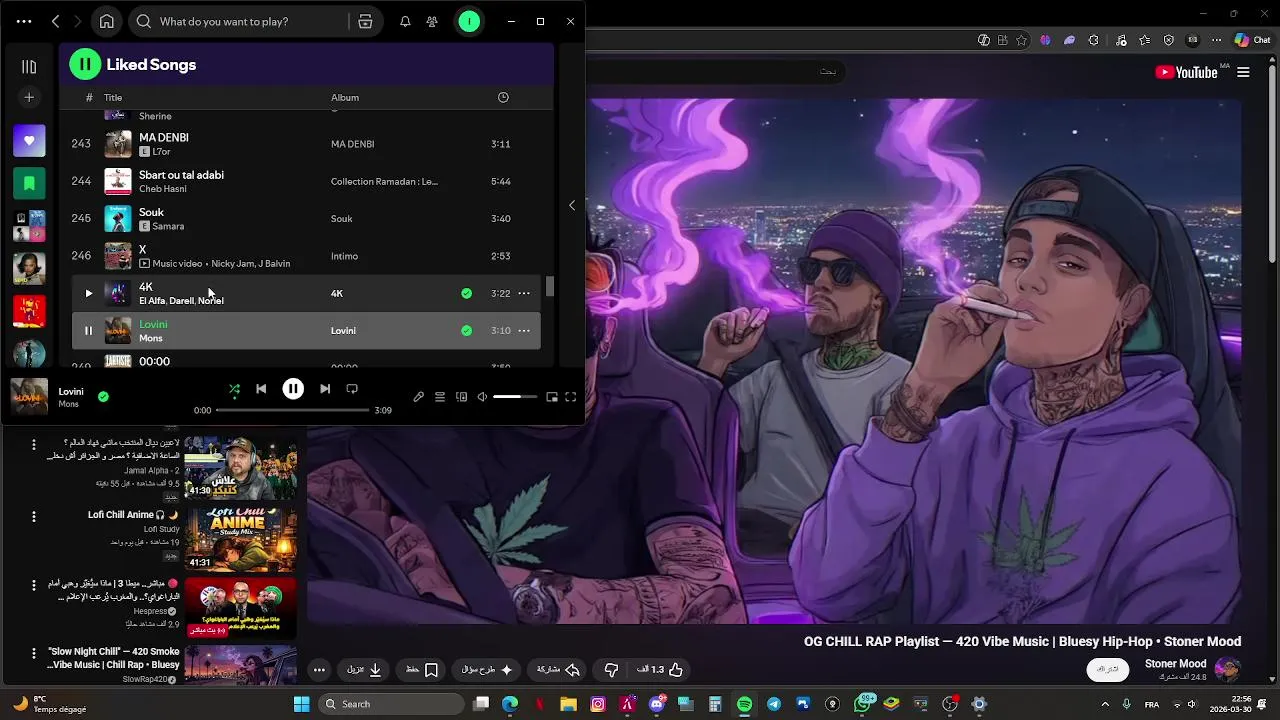Toggle liked checkmark on Lovini row

coord(466,330)
